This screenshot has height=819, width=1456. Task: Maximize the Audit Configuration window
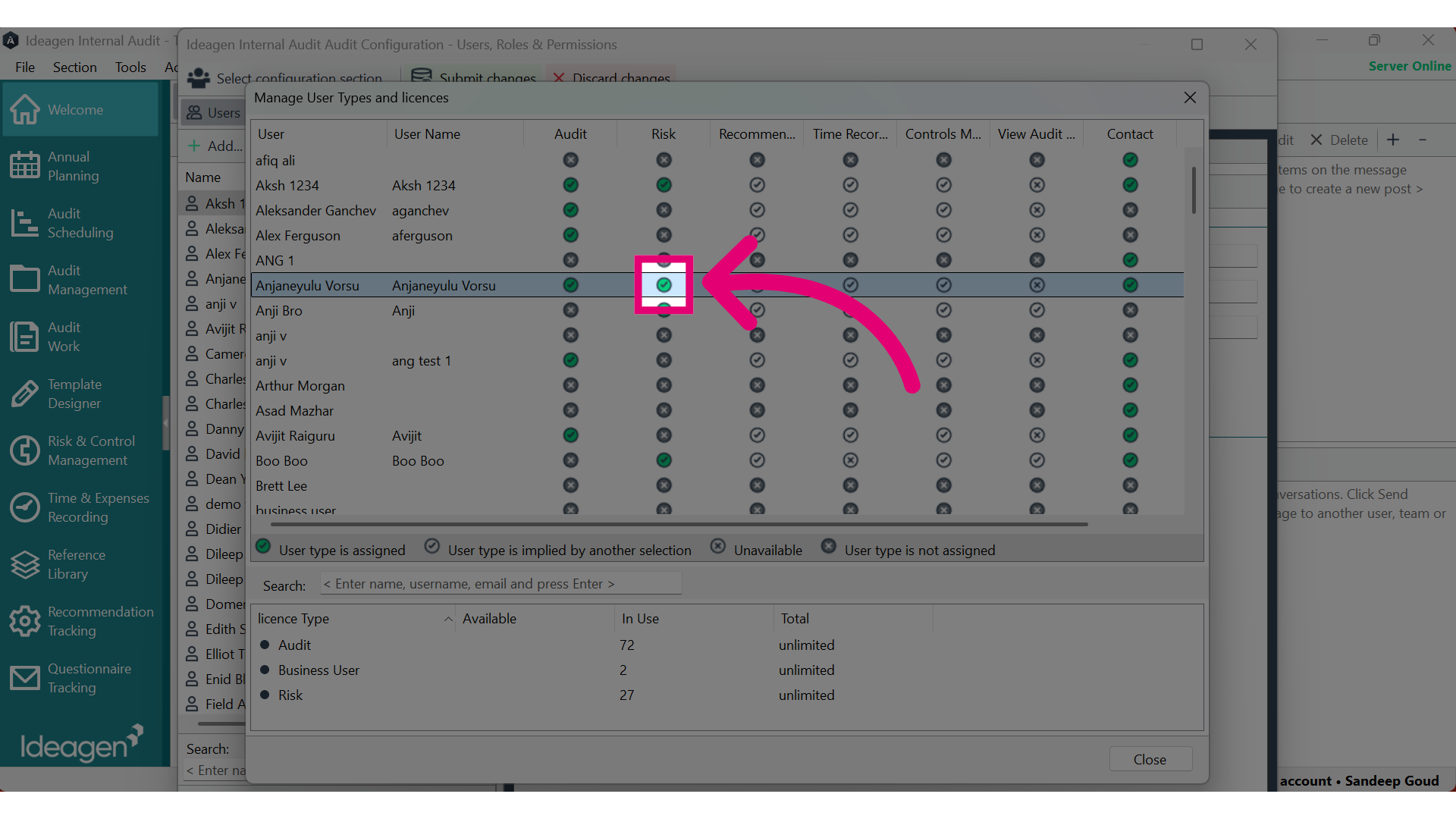coord(1197,45)
